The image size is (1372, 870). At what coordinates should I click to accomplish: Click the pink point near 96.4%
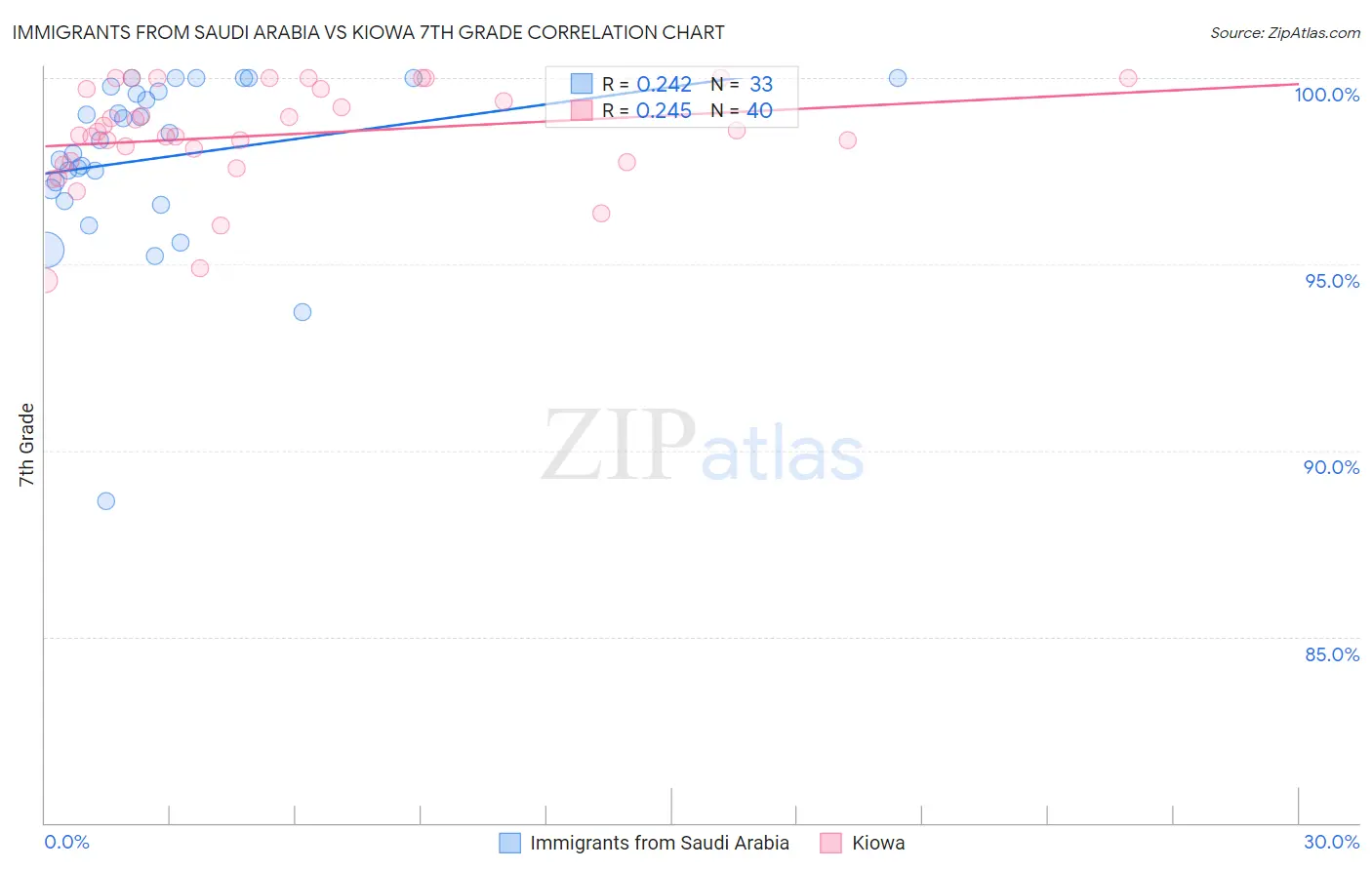click(x=601, y=214)
